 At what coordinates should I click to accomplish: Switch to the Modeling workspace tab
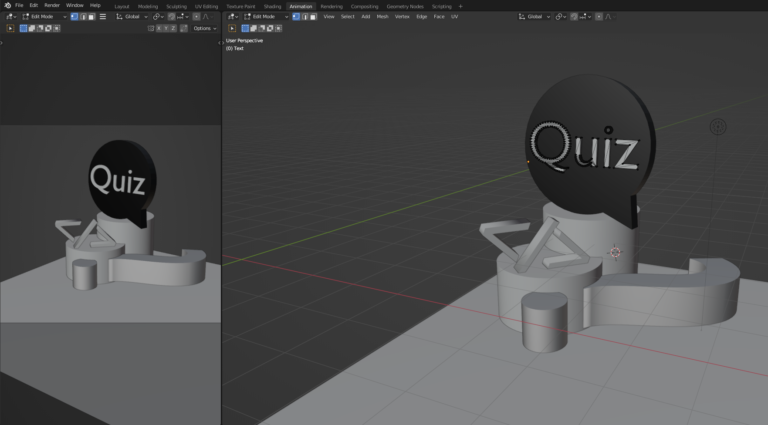[x=147, y=6]
